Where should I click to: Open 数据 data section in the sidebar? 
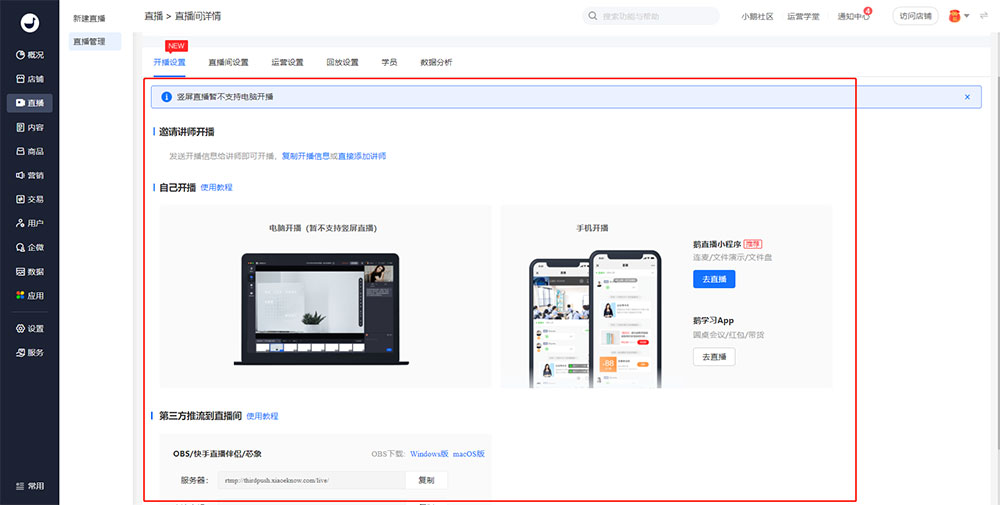pos(29,271)
